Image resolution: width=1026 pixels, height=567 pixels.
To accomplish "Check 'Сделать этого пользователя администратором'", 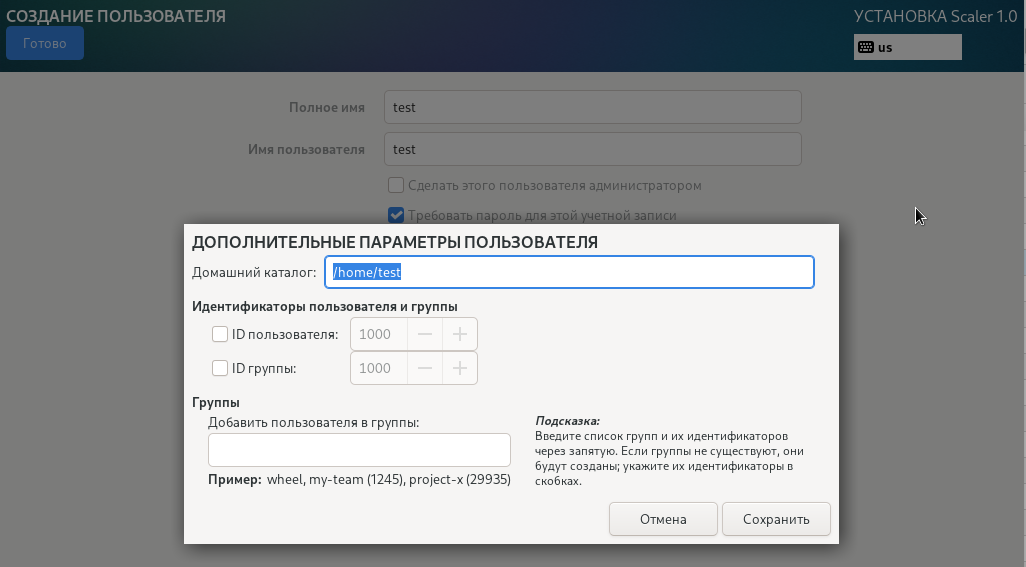I will pos(396,185).
